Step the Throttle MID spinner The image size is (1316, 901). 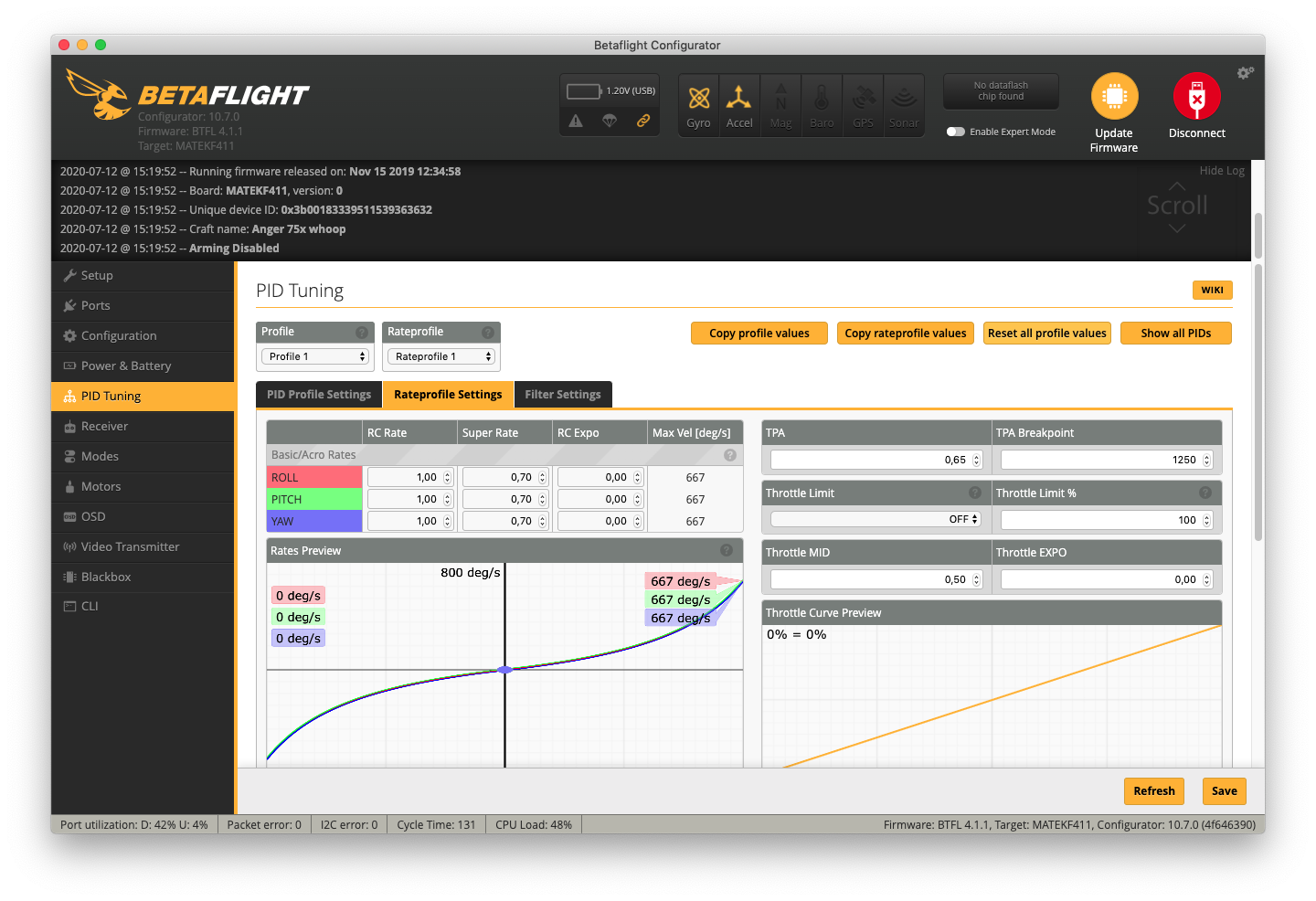[977, 579]
